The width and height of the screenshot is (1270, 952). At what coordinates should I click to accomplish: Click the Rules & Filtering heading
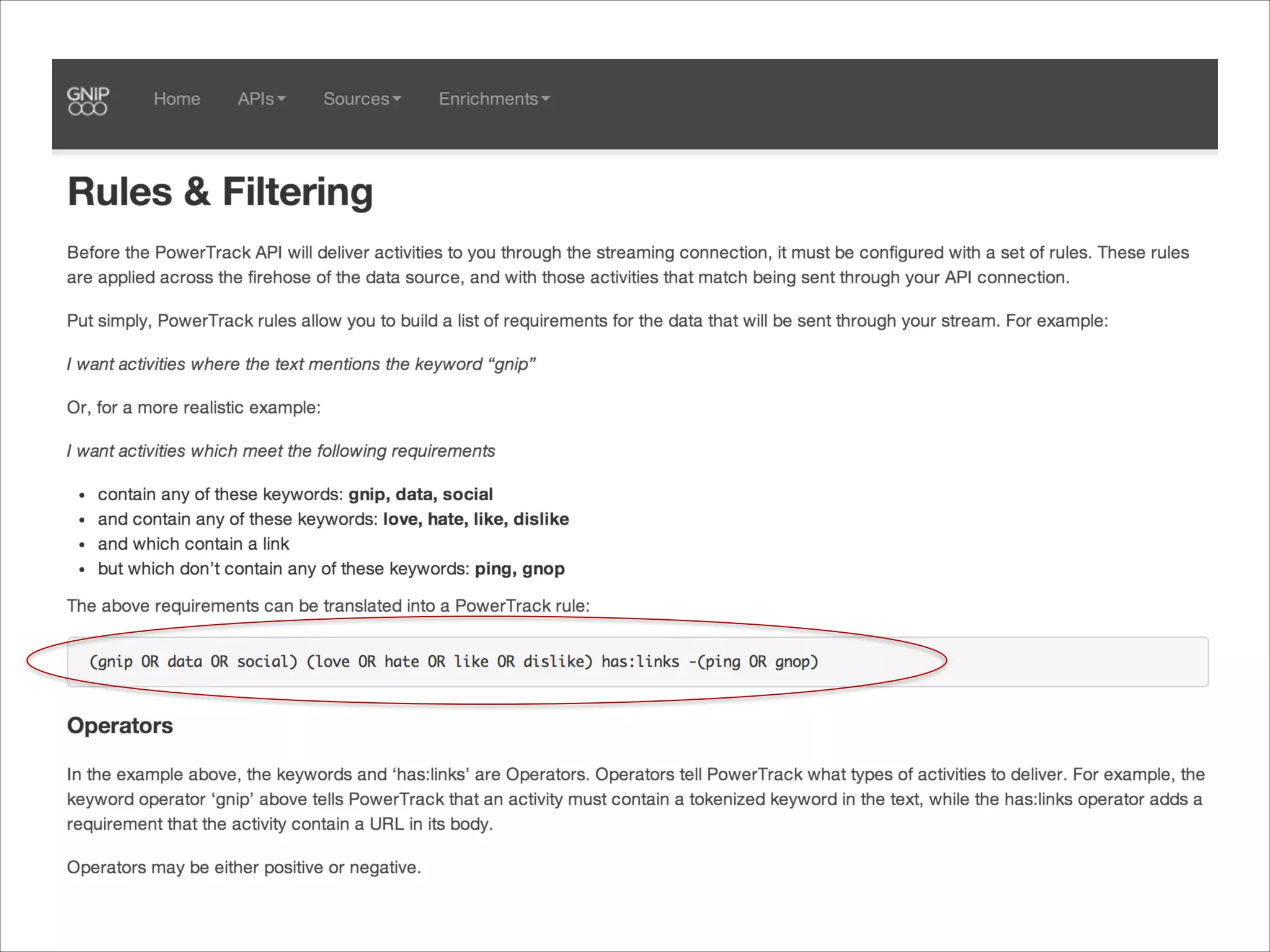[x=220, y=192]
